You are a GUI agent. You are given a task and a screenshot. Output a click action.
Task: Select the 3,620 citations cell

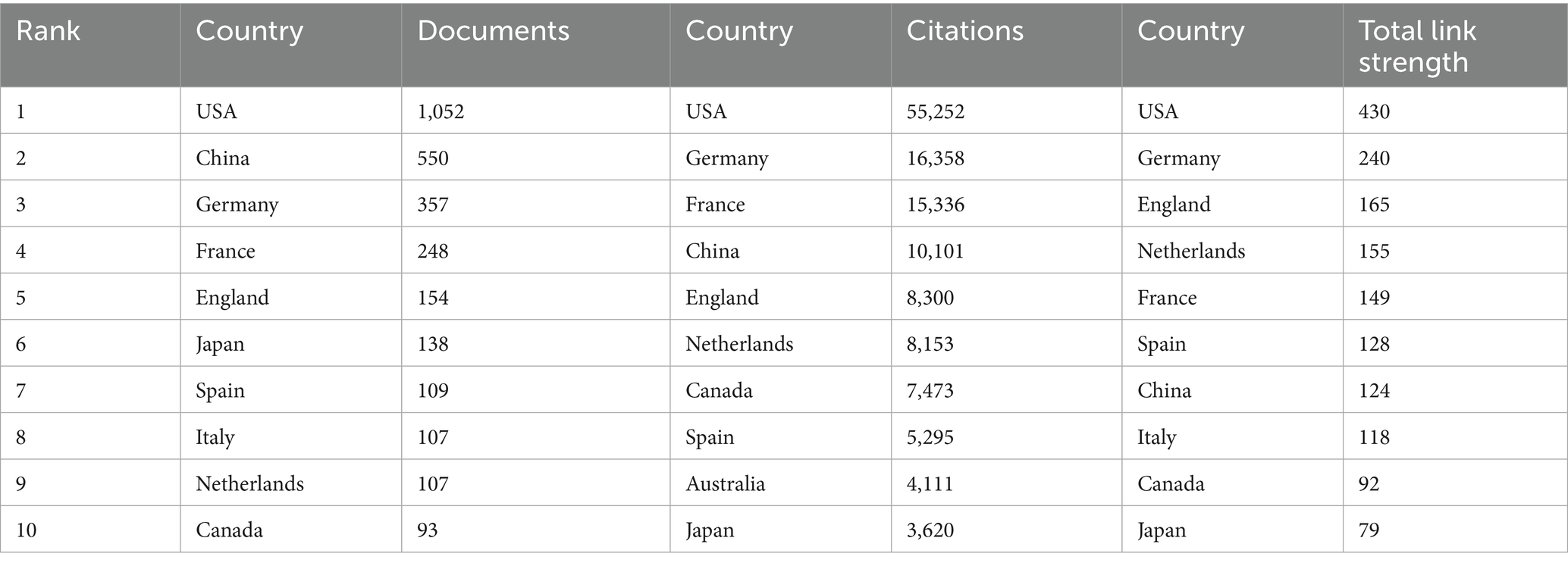coord(930,530)
